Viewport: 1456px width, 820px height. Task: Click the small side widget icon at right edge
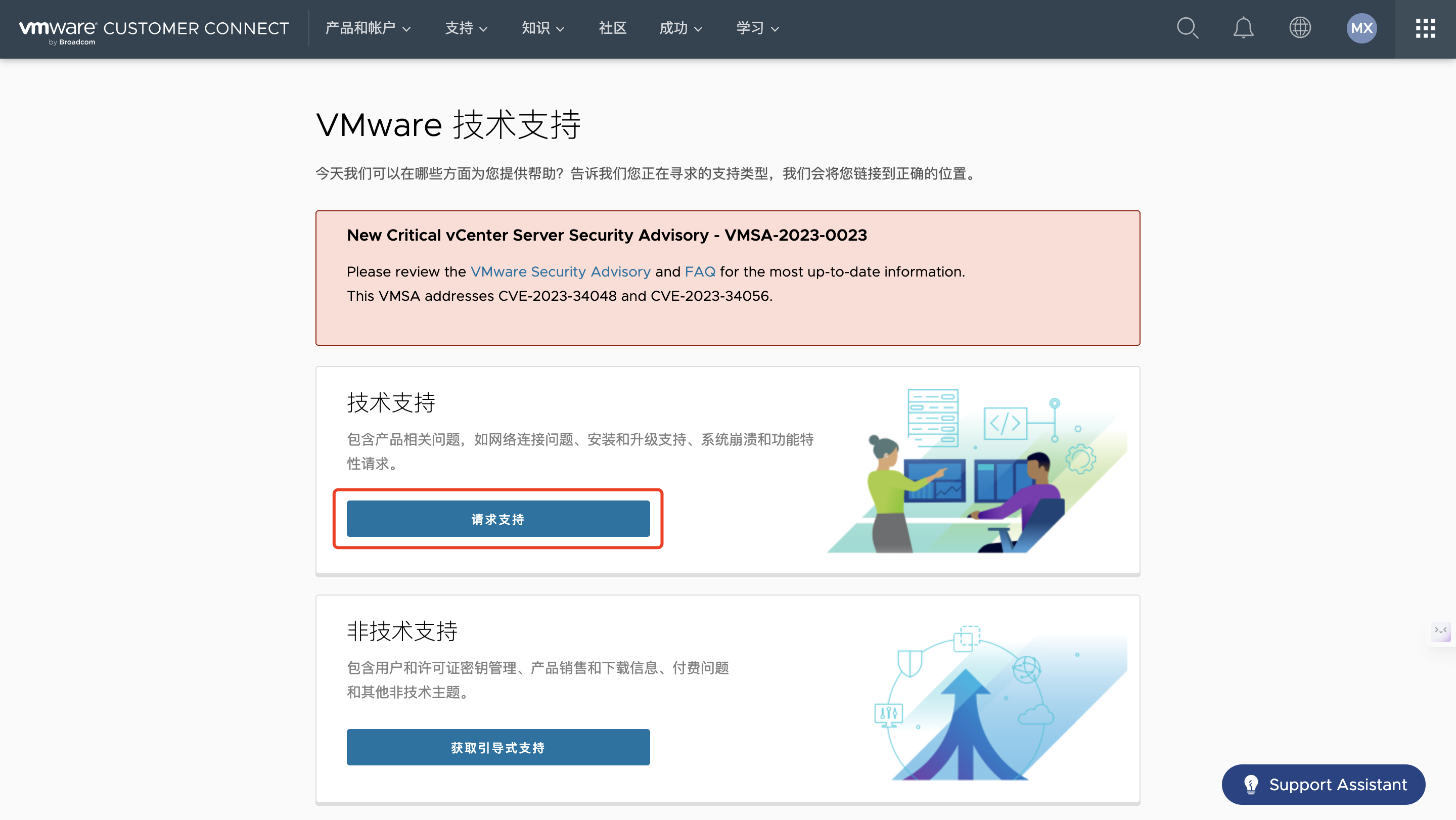(x=1441, y=631)
